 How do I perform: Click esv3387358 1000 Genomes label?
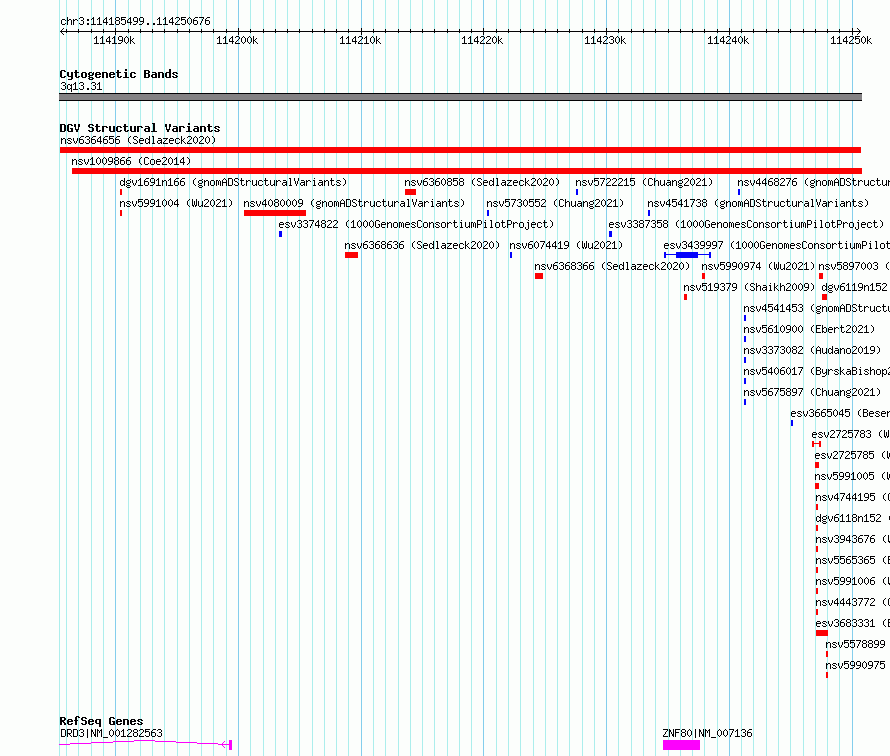(x=746, y=224)
